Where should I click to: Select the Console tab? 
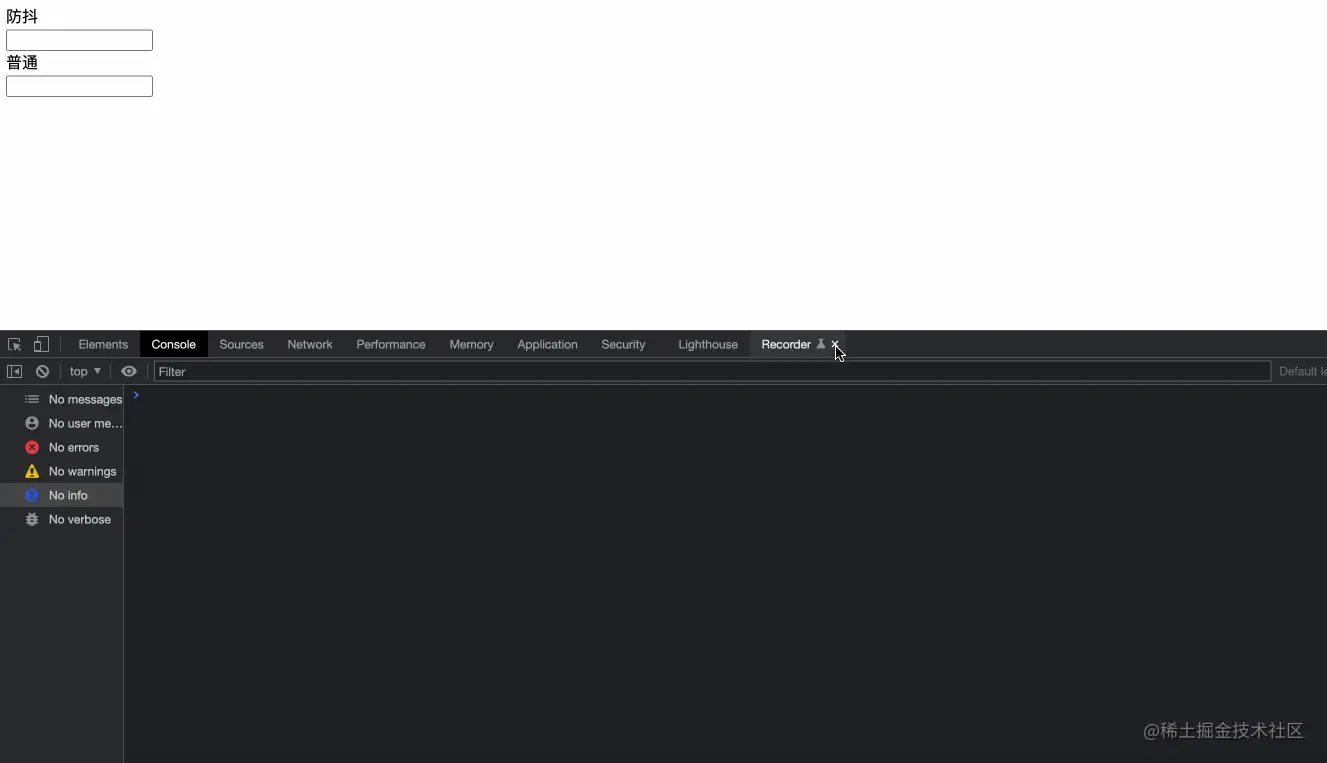[x=173, y=344]
